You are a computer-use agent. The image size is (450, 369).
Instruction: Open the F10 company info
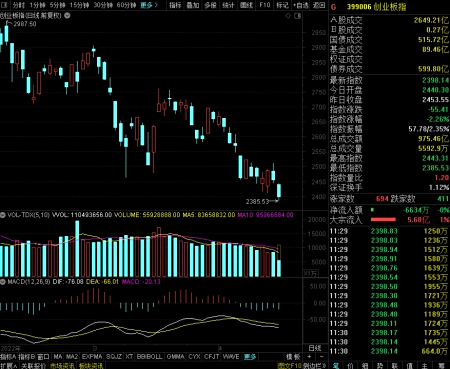coord(265,5)
